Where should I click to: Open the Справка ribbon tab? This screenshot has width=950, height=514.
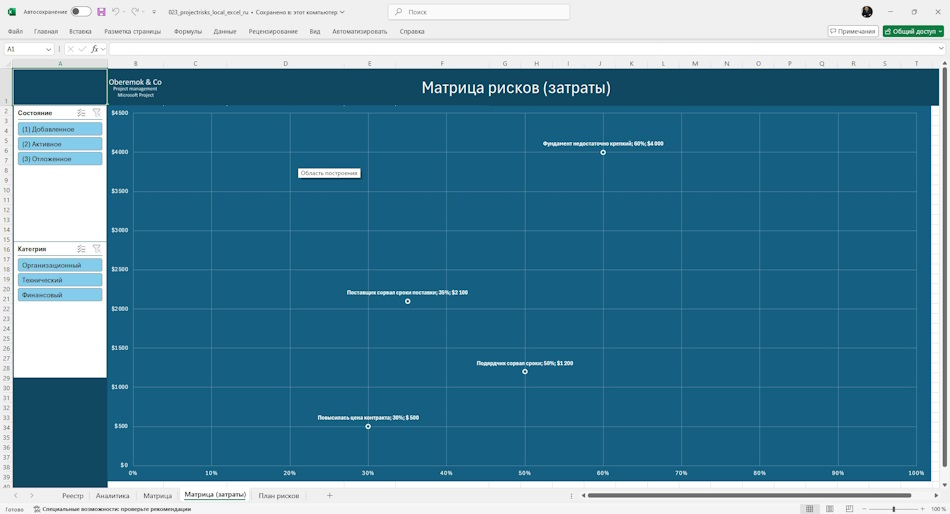click(x=412, y=32)
